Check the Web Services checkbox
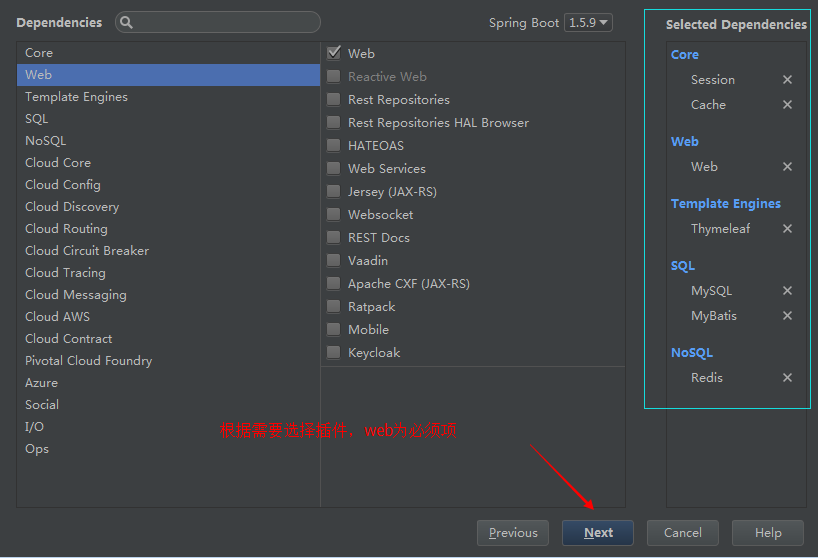Viewport: 818px width, 558px height. pyautogui.click(x=333, y=168)
